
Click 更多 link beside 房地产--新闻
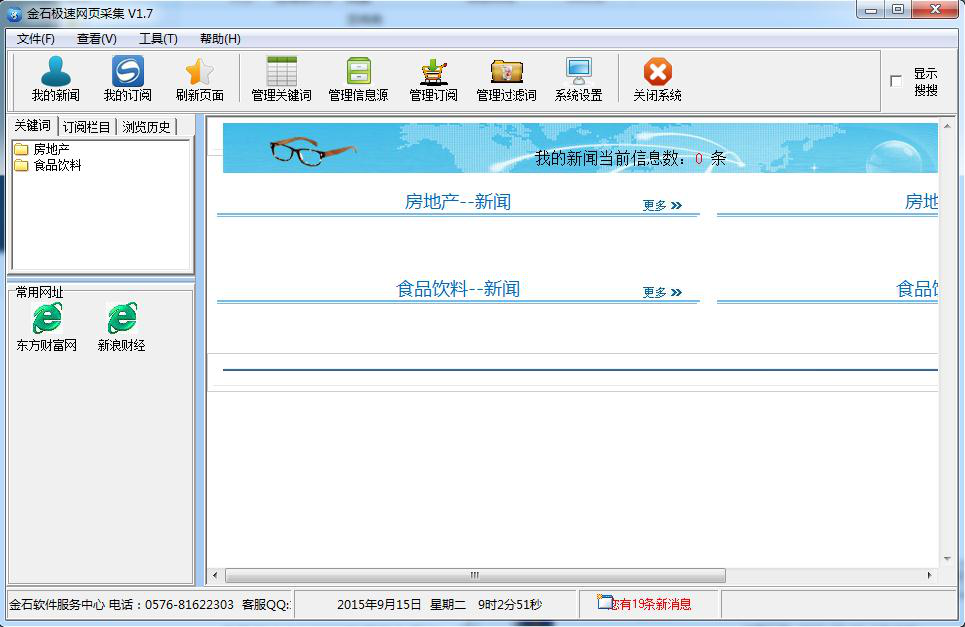tap(661, 206)
